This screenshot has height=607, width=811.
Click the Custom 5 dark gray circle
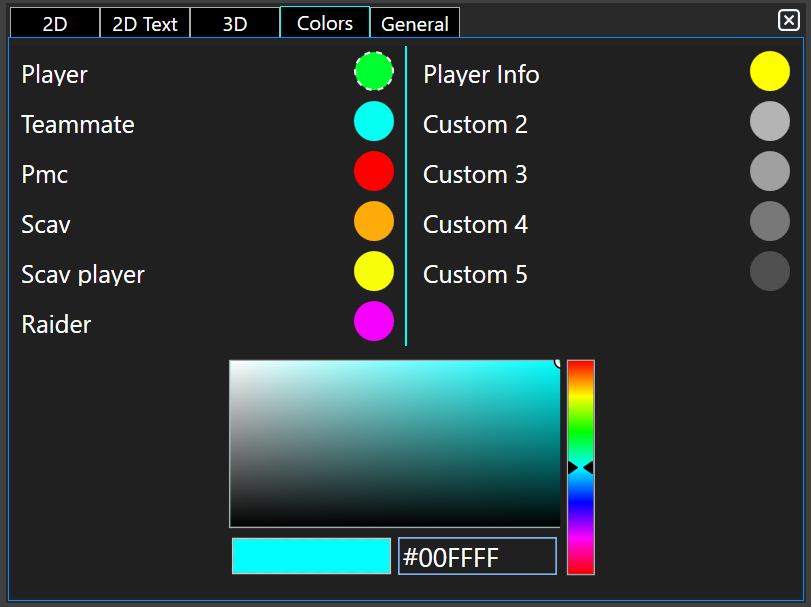tap(770, 271)
